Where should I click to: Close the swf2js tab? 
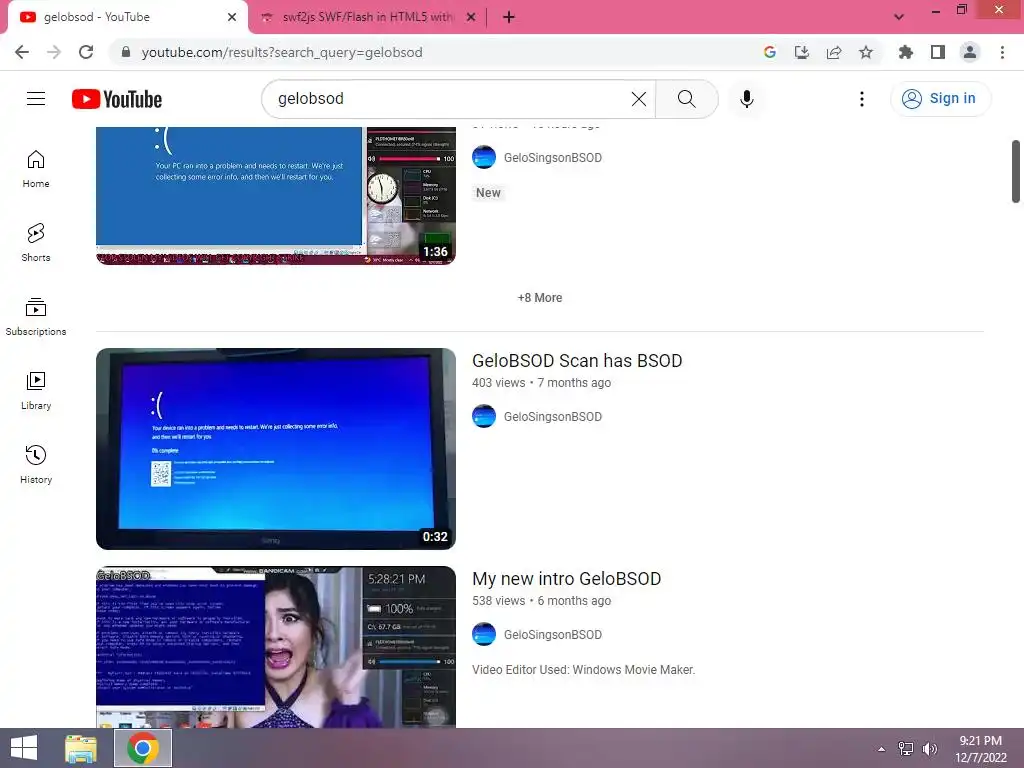pyautogui.click(x=471, y=18)
